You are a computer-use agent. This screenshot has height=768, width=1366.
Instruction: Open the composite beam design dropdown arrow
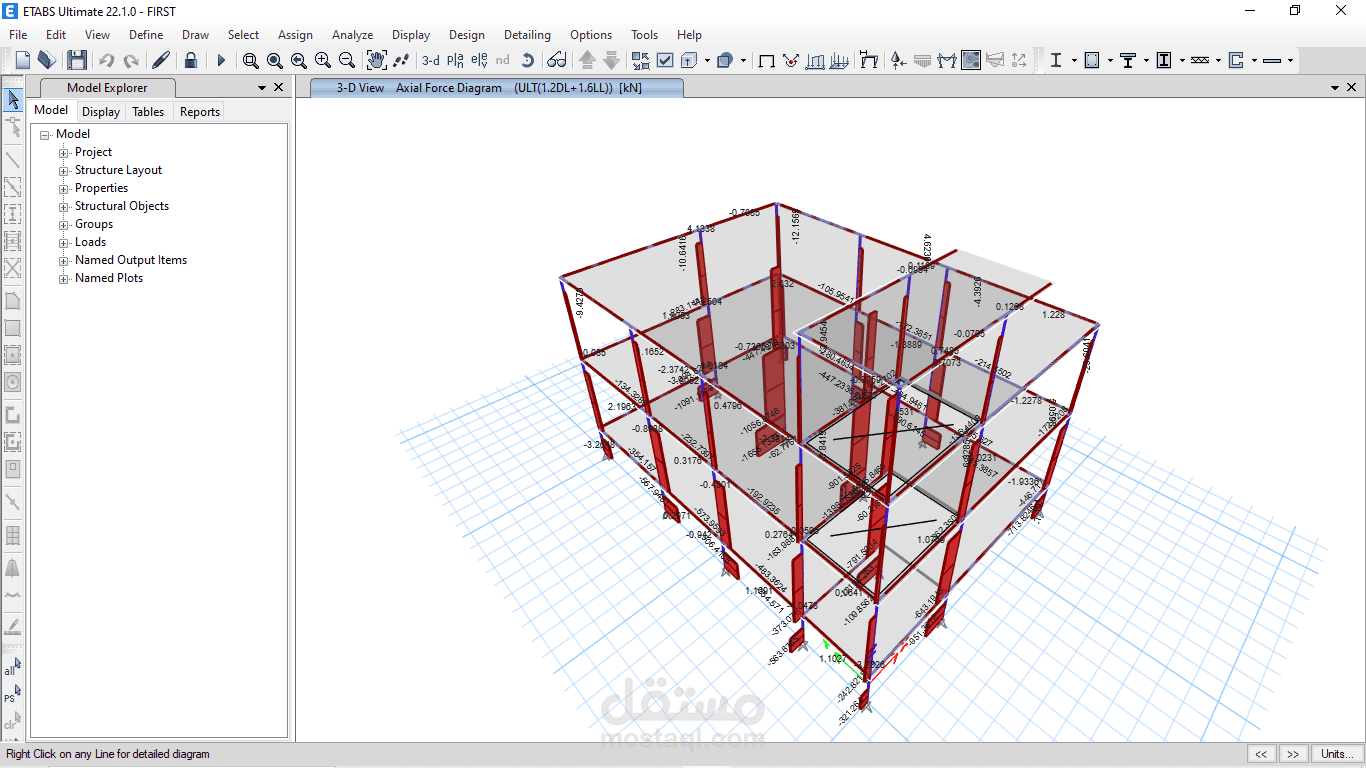(x=1146, y=60)
